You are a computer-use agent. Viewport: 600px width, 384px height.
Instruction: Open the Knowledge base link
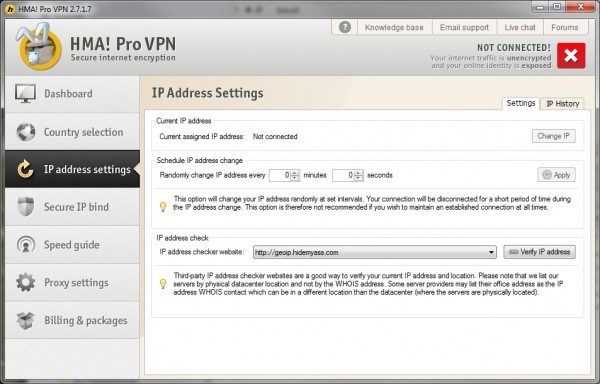pyautogui.click(x=394, y=28)
